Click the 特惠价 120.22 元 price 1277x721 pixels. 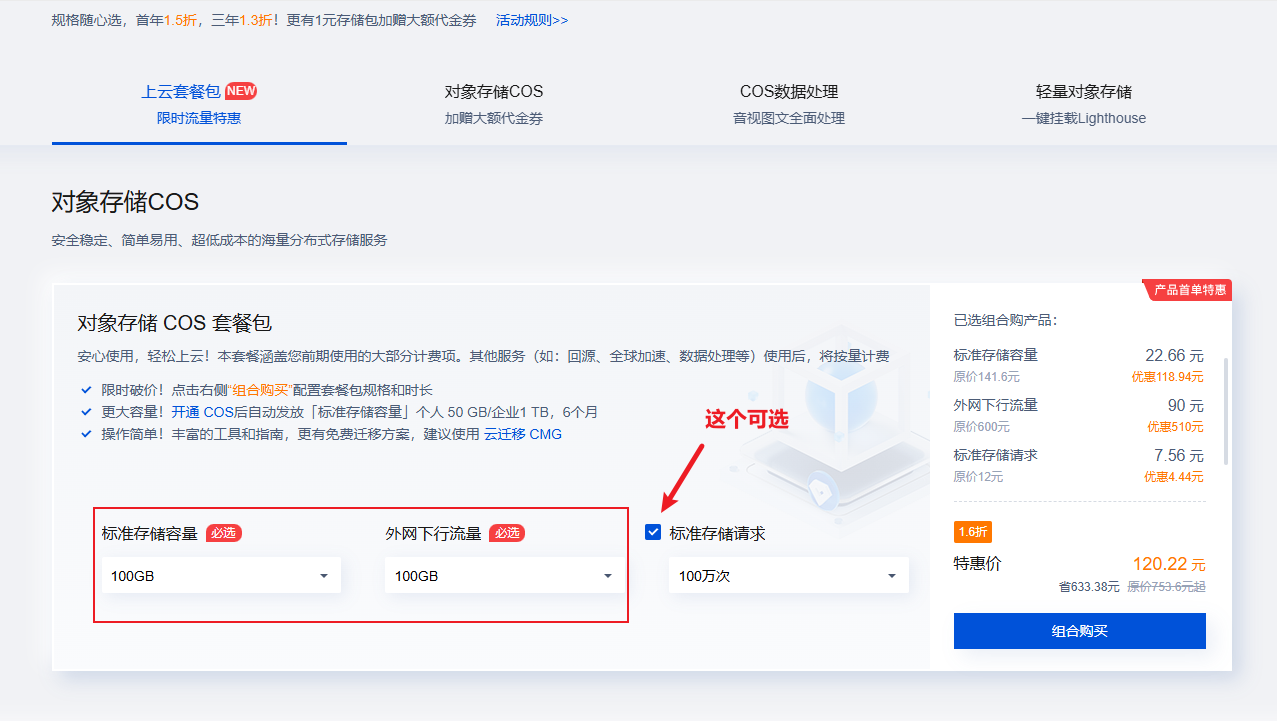[1169, 565]
